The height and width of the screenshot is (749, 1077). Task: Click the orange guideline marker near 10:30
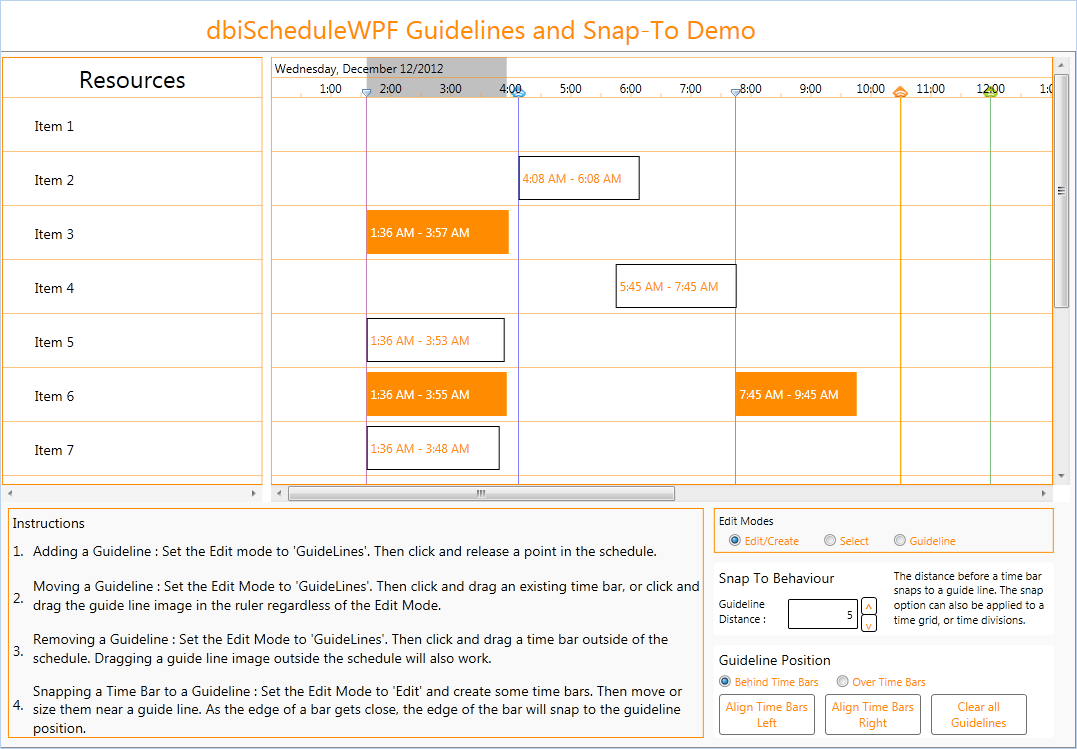point(899,92)
